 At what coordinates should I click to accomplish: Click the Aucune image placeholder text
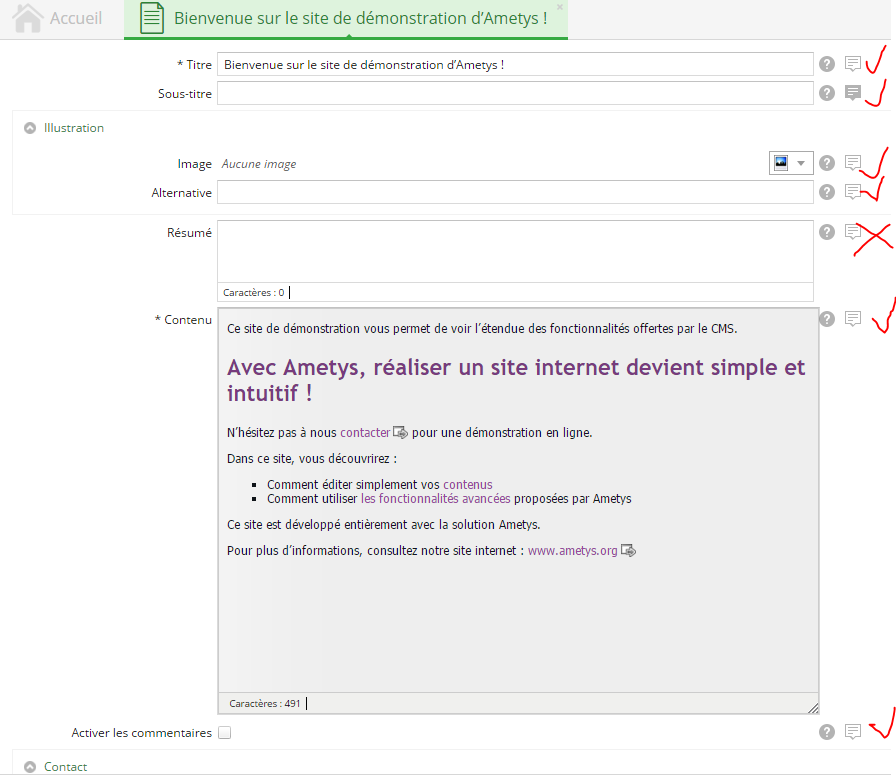coord(259,164)
